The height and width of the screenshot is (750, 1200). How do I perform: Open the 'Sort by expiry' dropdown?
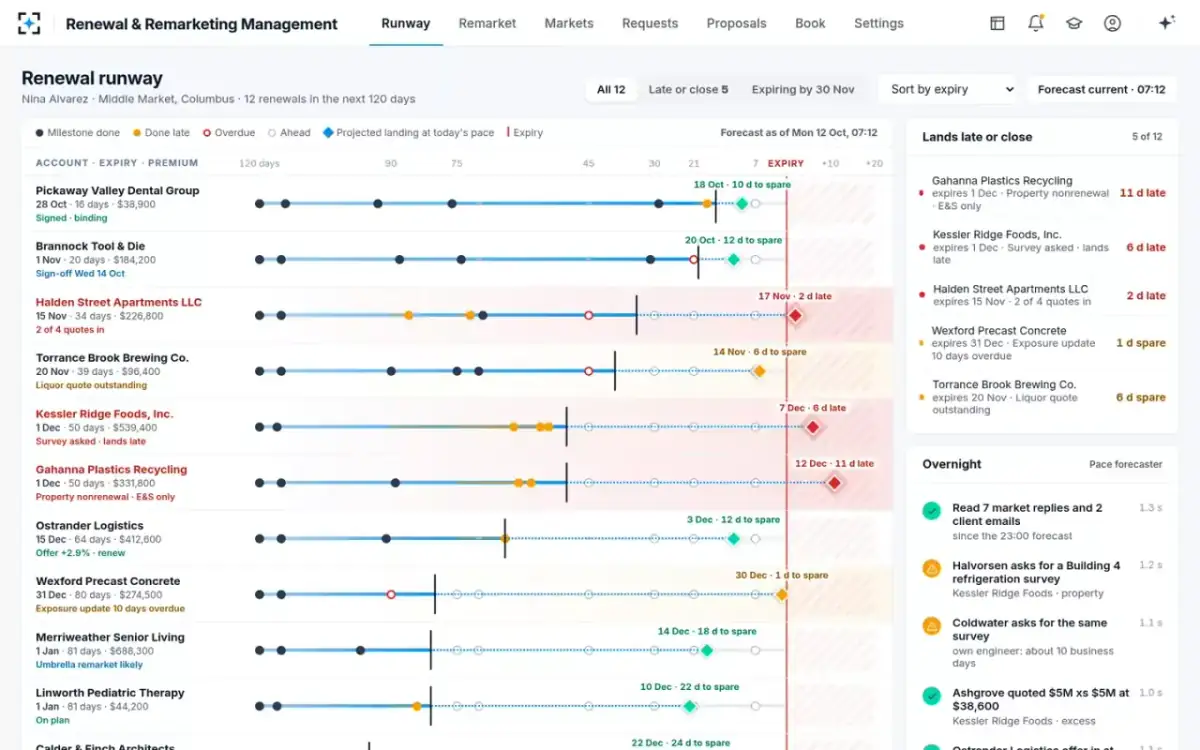click(x=947, y=89)
